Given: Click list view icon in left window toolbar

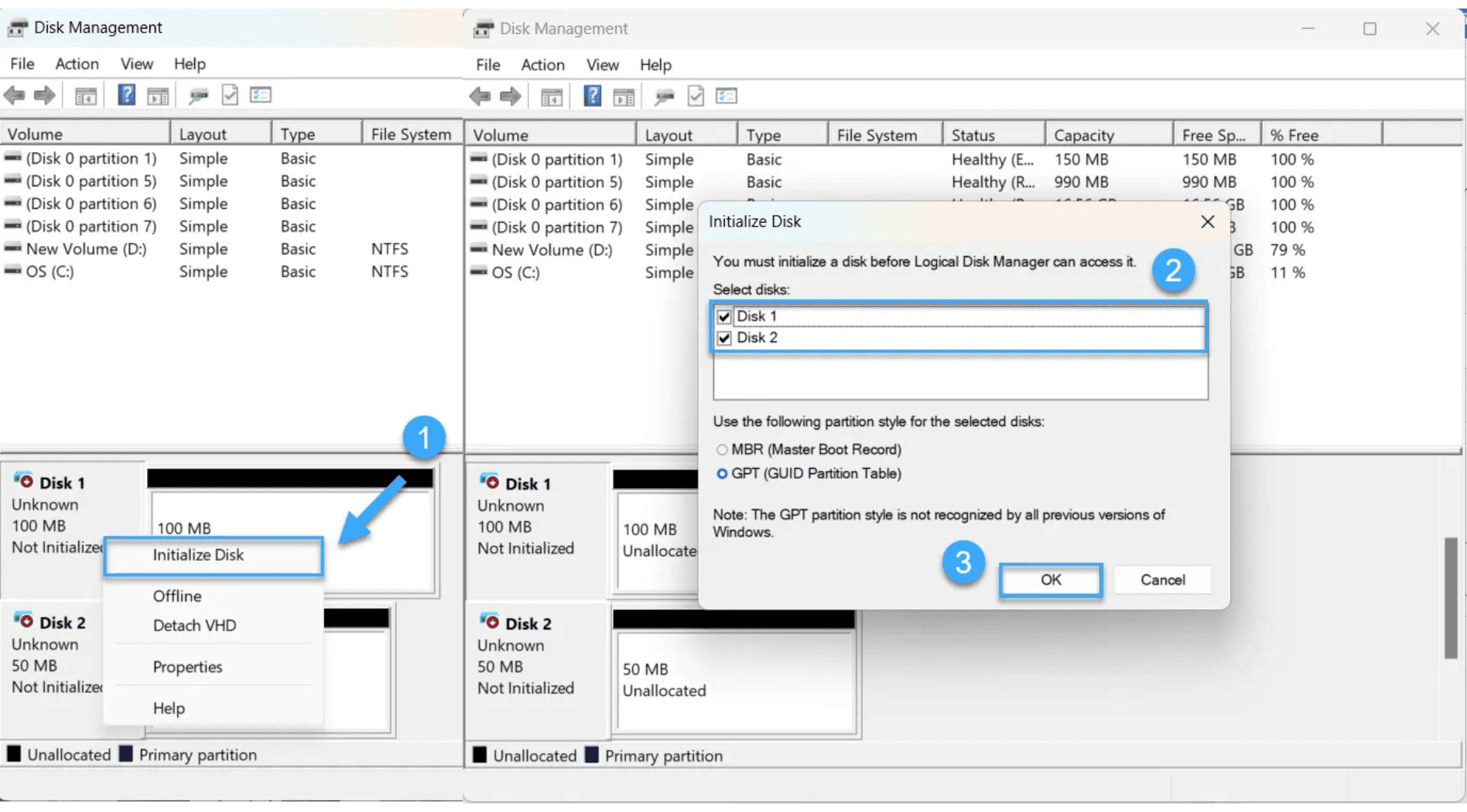Looking at the screenshot, I should [261, 95].
